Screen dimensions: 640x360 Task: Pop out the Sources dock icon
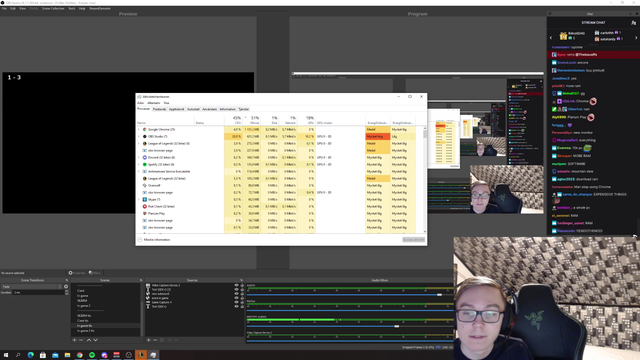point(241,280)
